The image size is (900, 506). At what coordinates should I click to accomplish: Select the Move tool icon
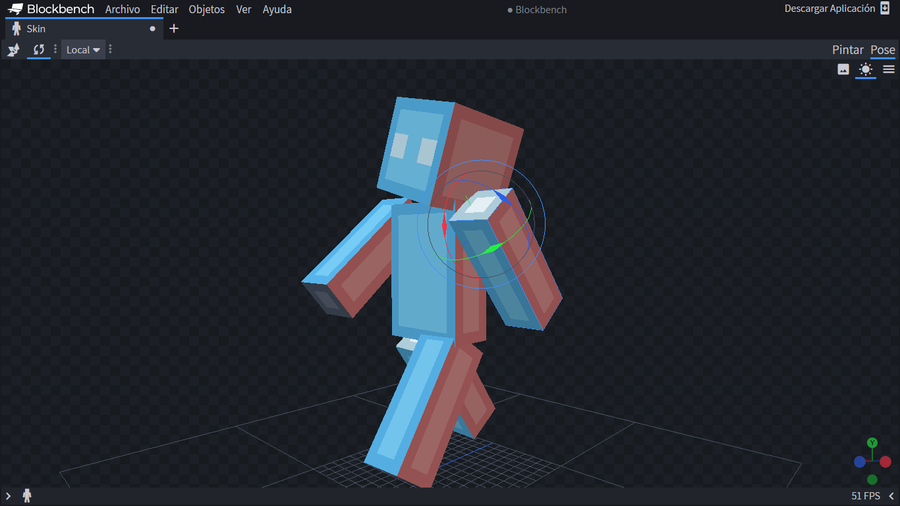click(13, 50)
